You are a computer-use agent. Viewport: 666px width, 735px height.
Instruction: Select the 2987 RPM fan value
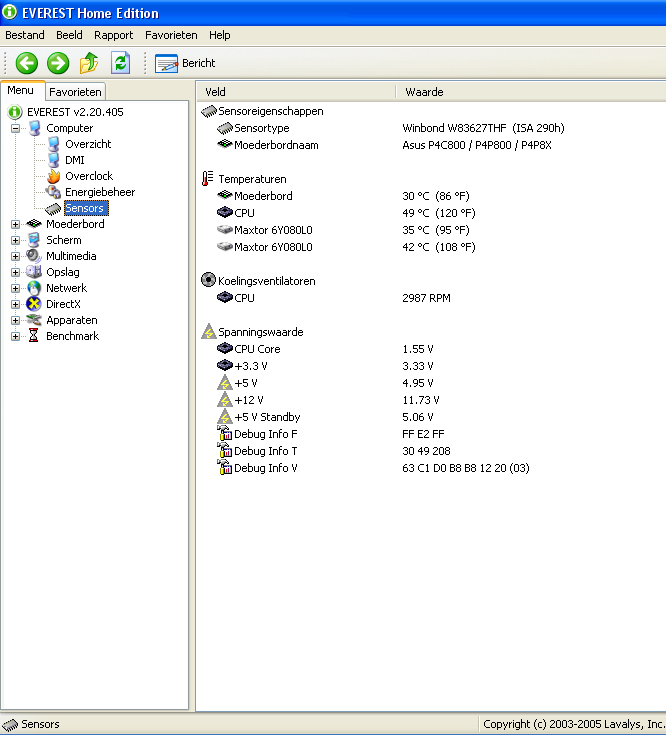tap(426, 298)
